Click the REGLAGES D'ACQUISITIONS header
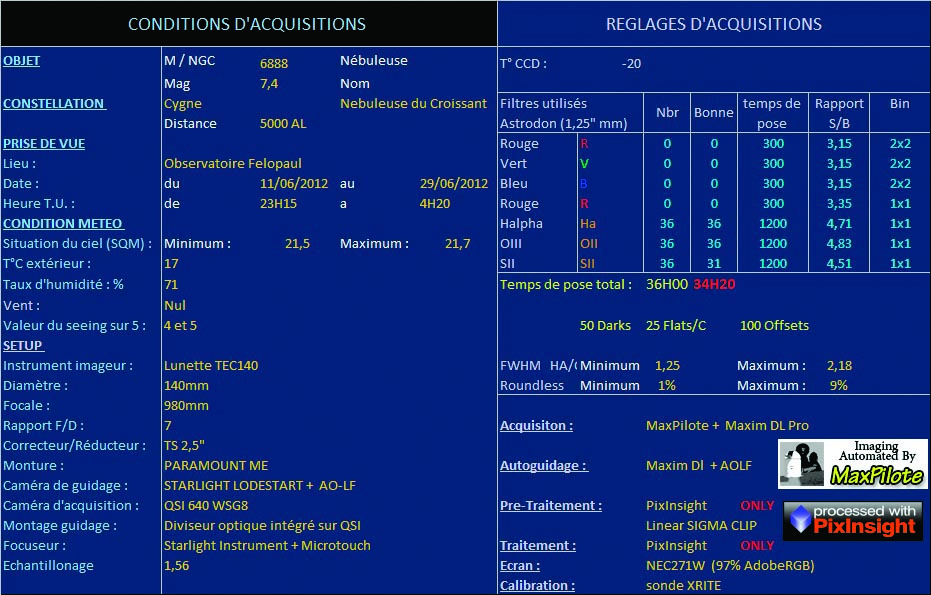Image resolution: width=931 pixels, height=595 pixels. click(x=714, y=24)
